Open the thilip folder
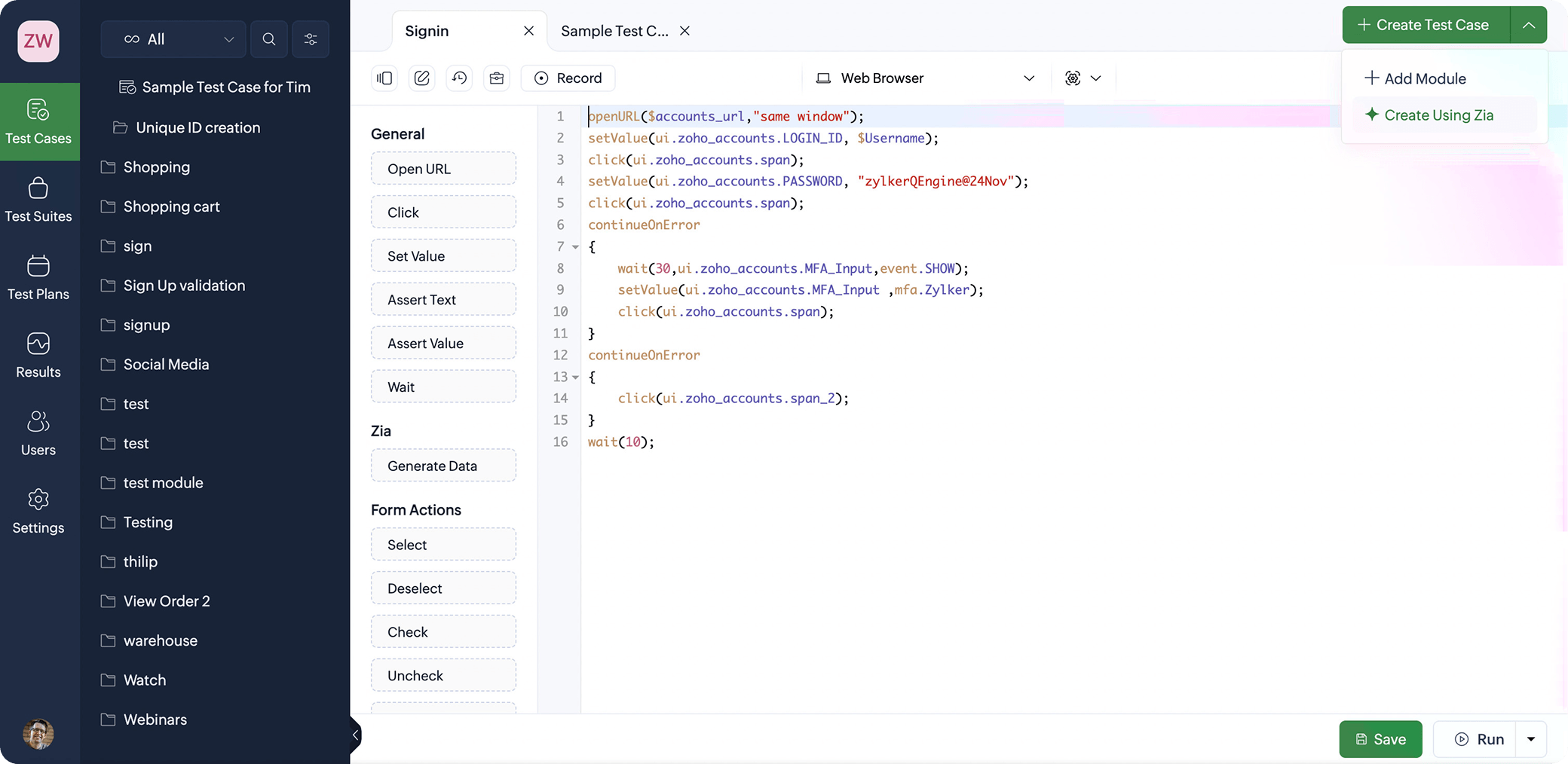Viewport: 1568px width, 764px height. (x=130, y=562)
